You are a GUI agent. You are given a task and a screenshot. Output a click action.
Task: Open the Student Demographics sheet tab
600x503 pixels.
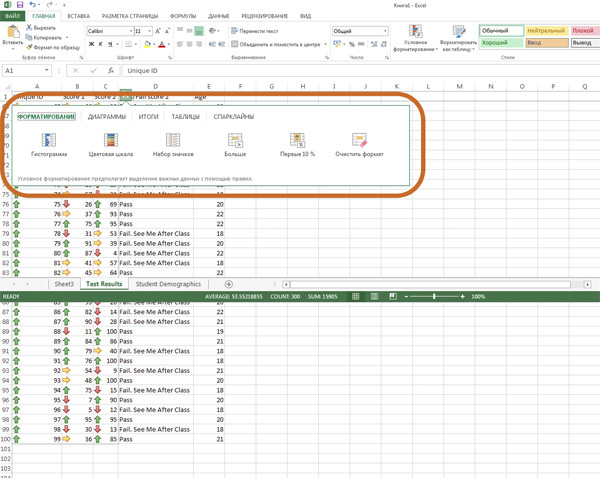click(168, 284)
